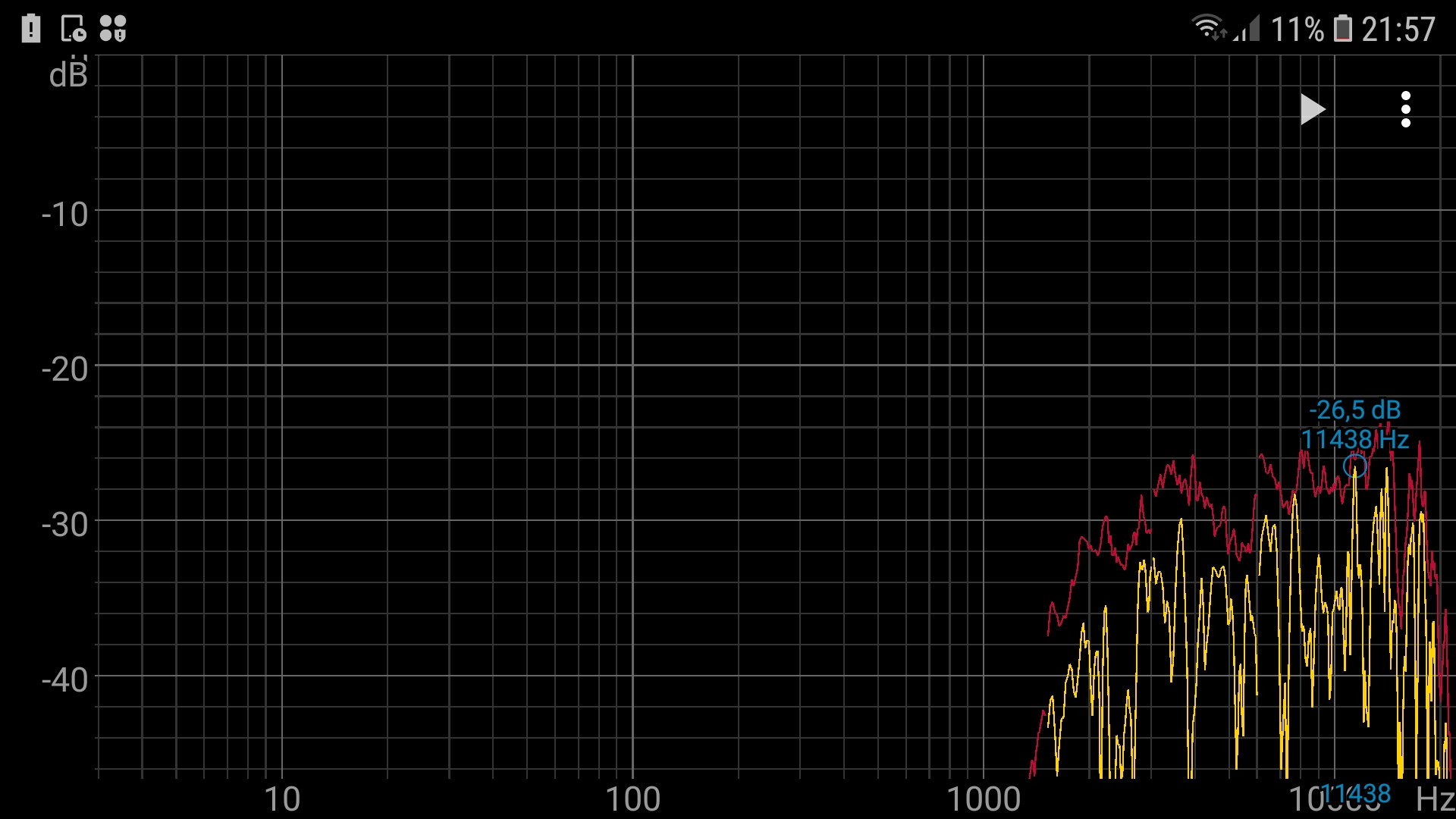Tap the screen timer notification icon

[73, 29]
